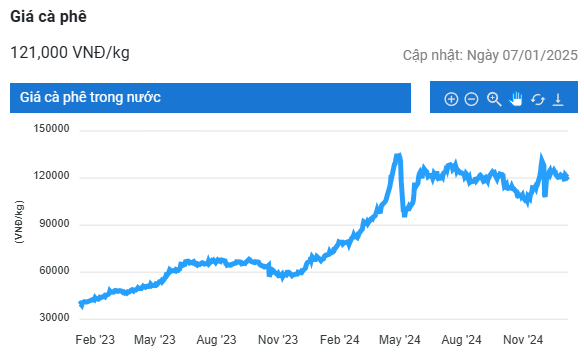This screenshot has width=584, height=360.
Task: Click the 150000 y-axis label
Action: 51,128
